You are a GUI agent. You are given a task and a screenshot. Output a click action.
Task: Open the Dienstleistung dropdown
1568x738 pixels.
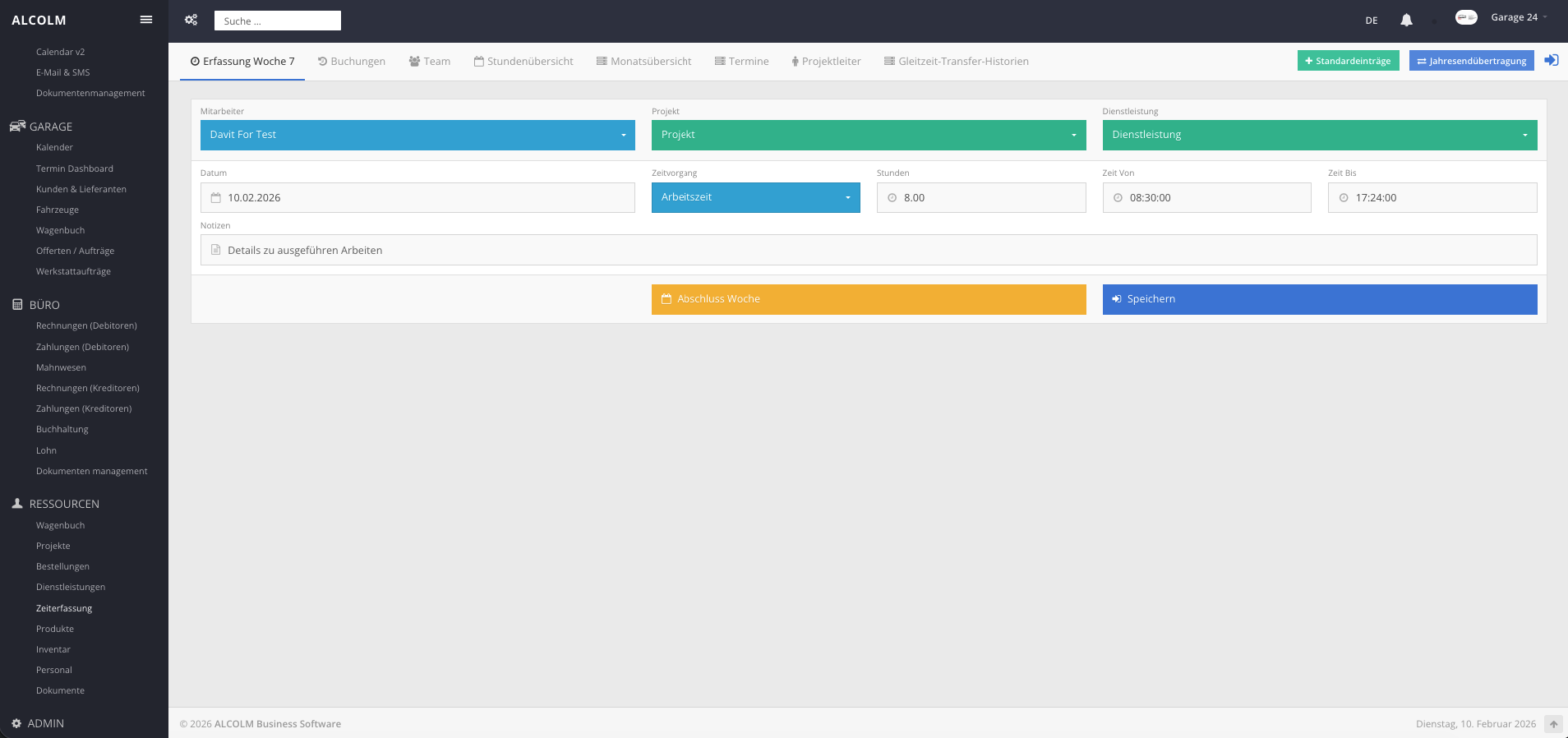click(x=1319, y=135)
